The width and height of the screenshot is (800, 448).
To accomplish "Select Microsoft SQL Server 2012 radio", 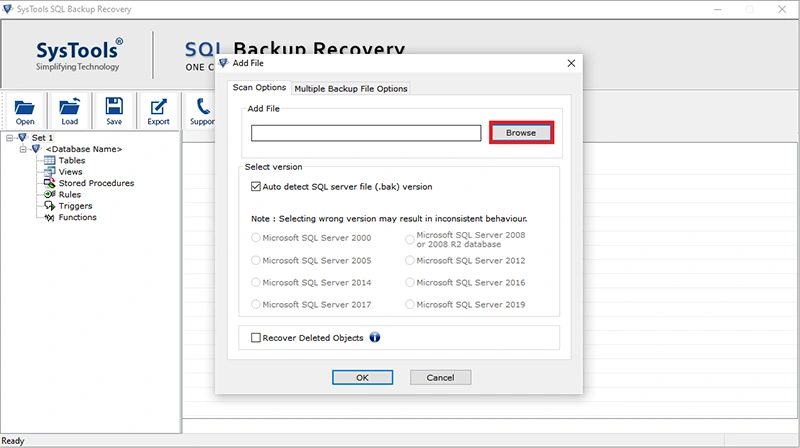I will click(409, 260).
